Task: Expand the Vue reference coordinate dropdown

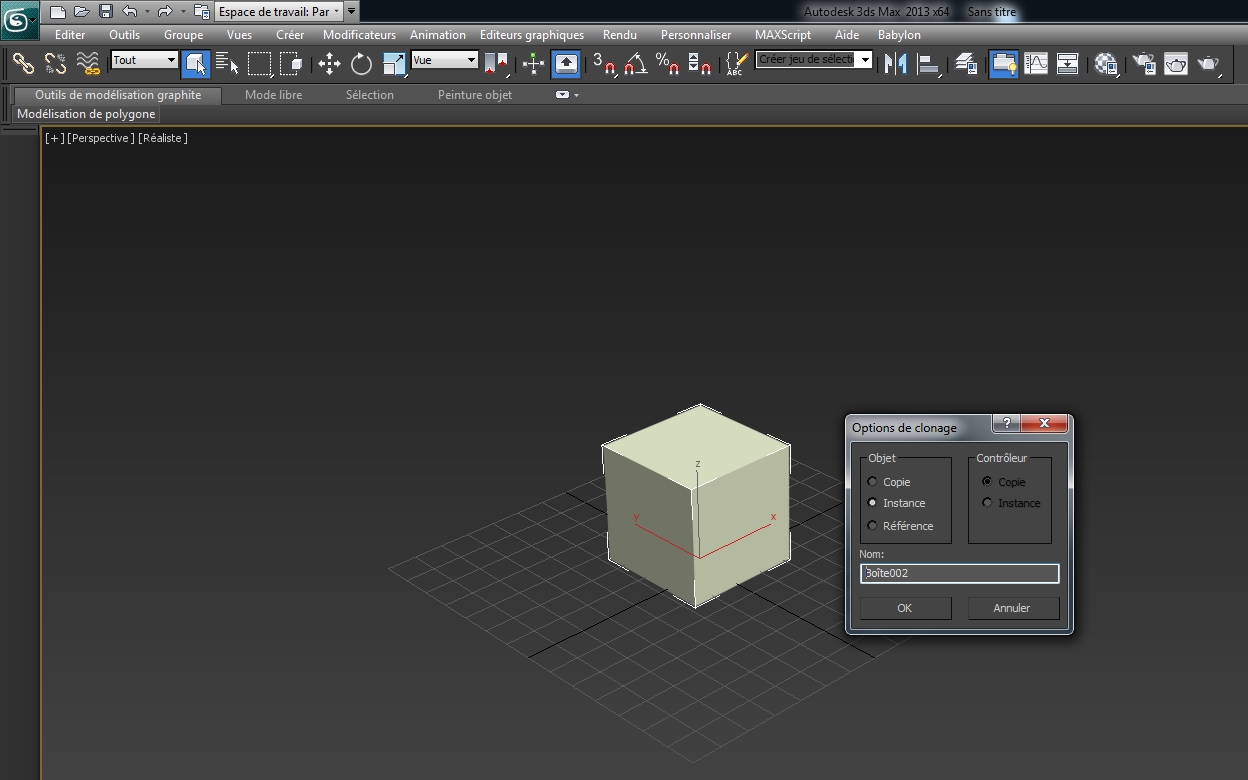Action: 445,60
